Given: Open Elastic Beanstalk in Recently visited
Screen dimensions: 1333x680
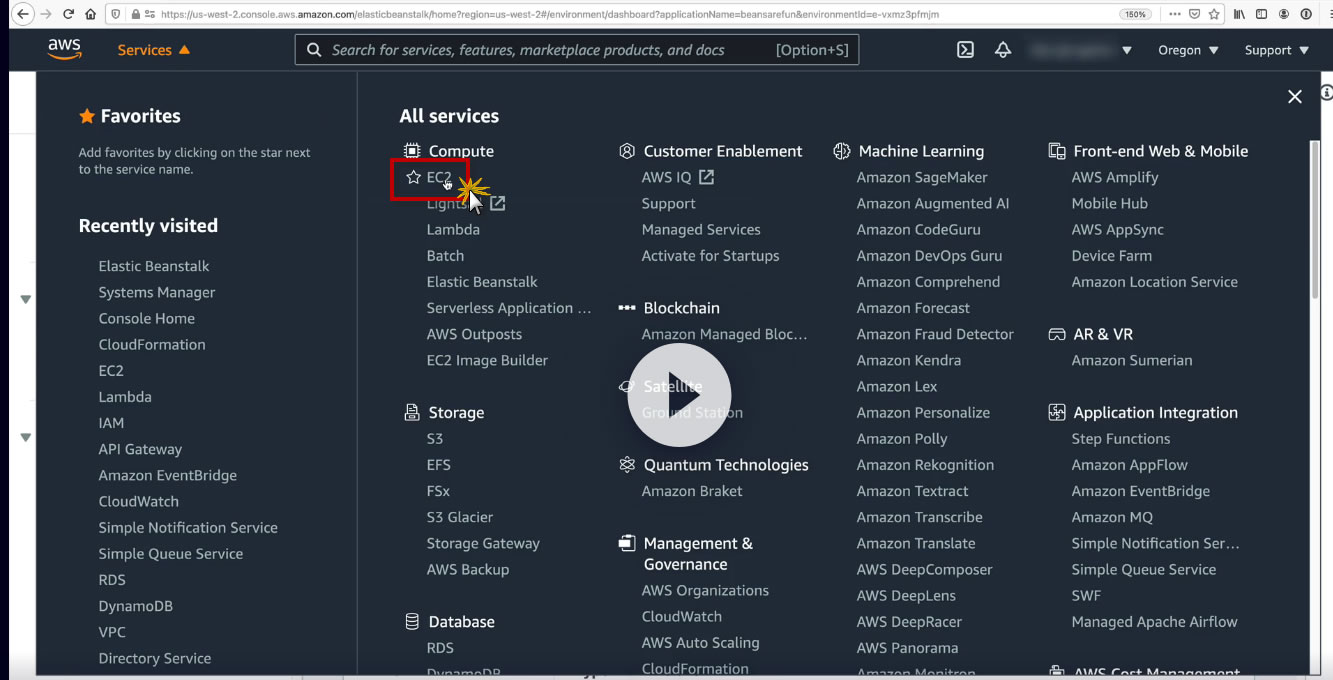Looking at the screenshot, I should pos(154,266).
